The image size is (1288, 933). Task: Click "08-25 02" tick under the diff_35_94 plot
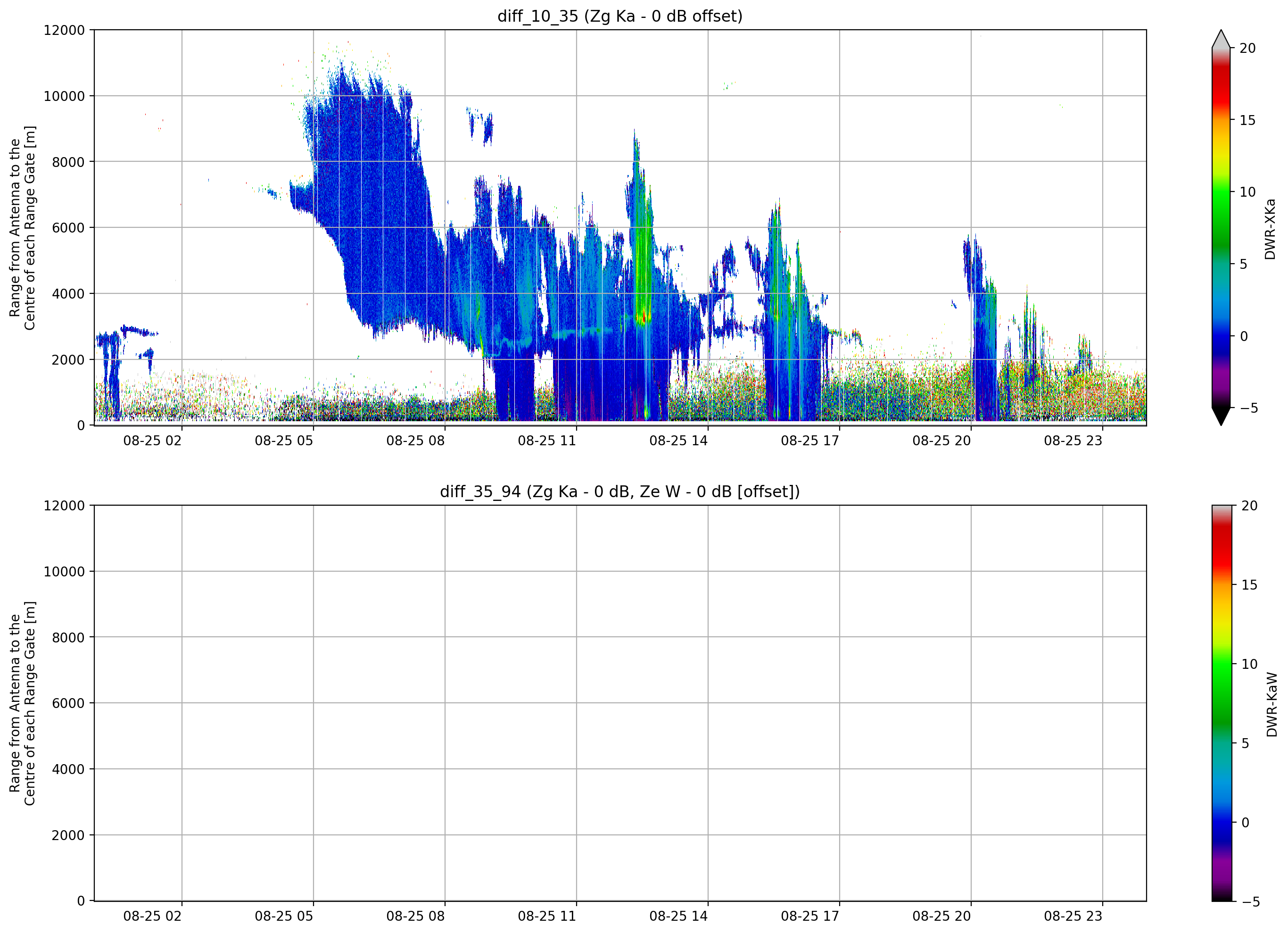coord(152,916)
